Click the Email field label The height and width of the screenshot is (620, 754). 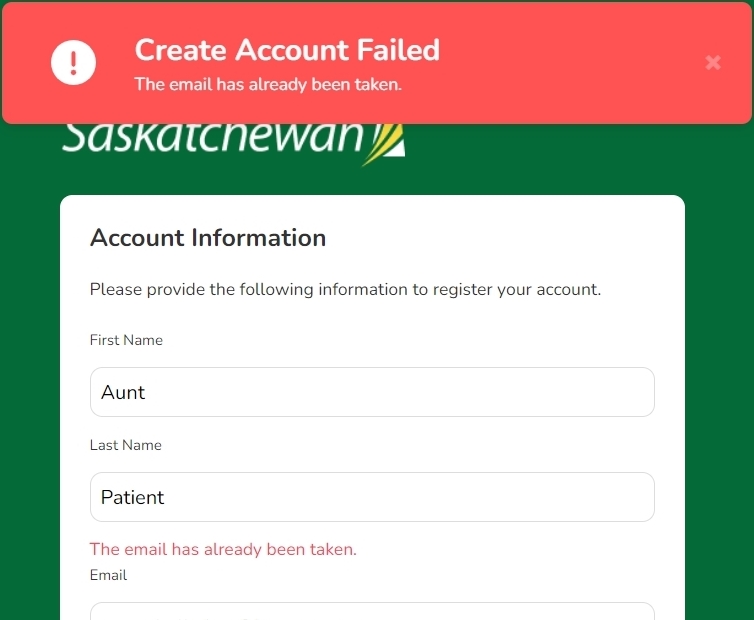108,575
